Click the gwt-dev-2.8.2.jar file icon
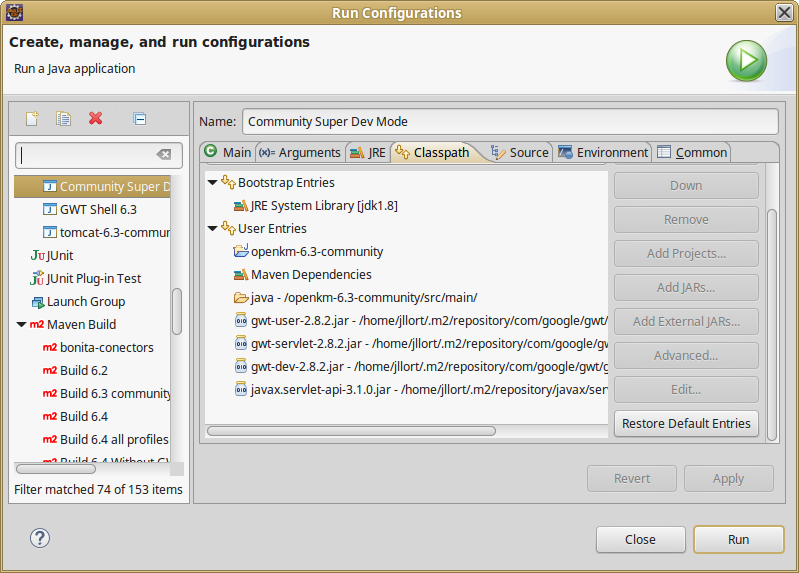799x573 pixels. click(x=241, y=366)
